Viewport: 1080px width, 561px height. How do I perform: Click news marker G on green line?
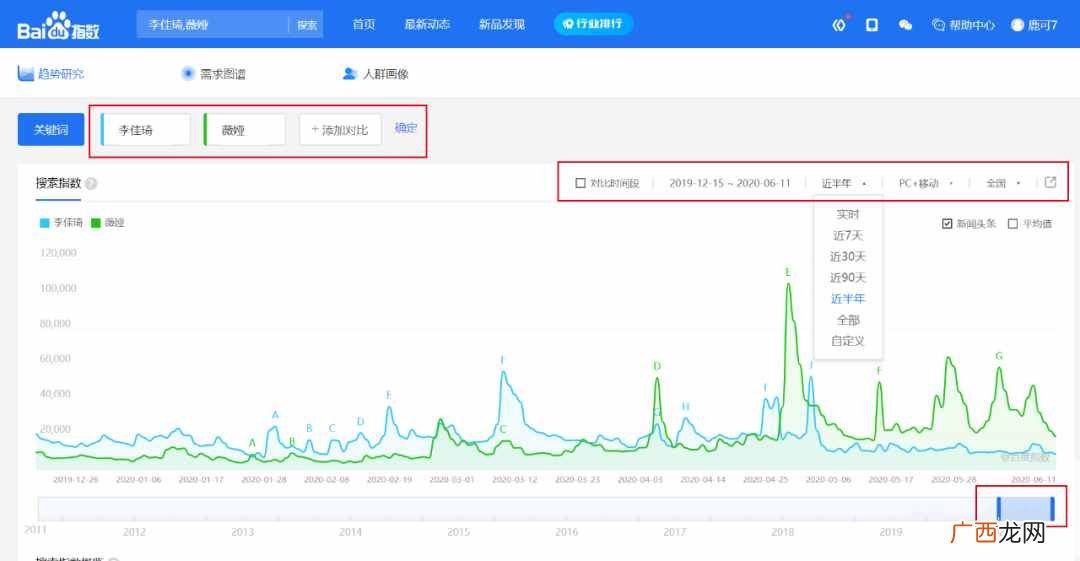pyautogui.click(x=999, y=356)
